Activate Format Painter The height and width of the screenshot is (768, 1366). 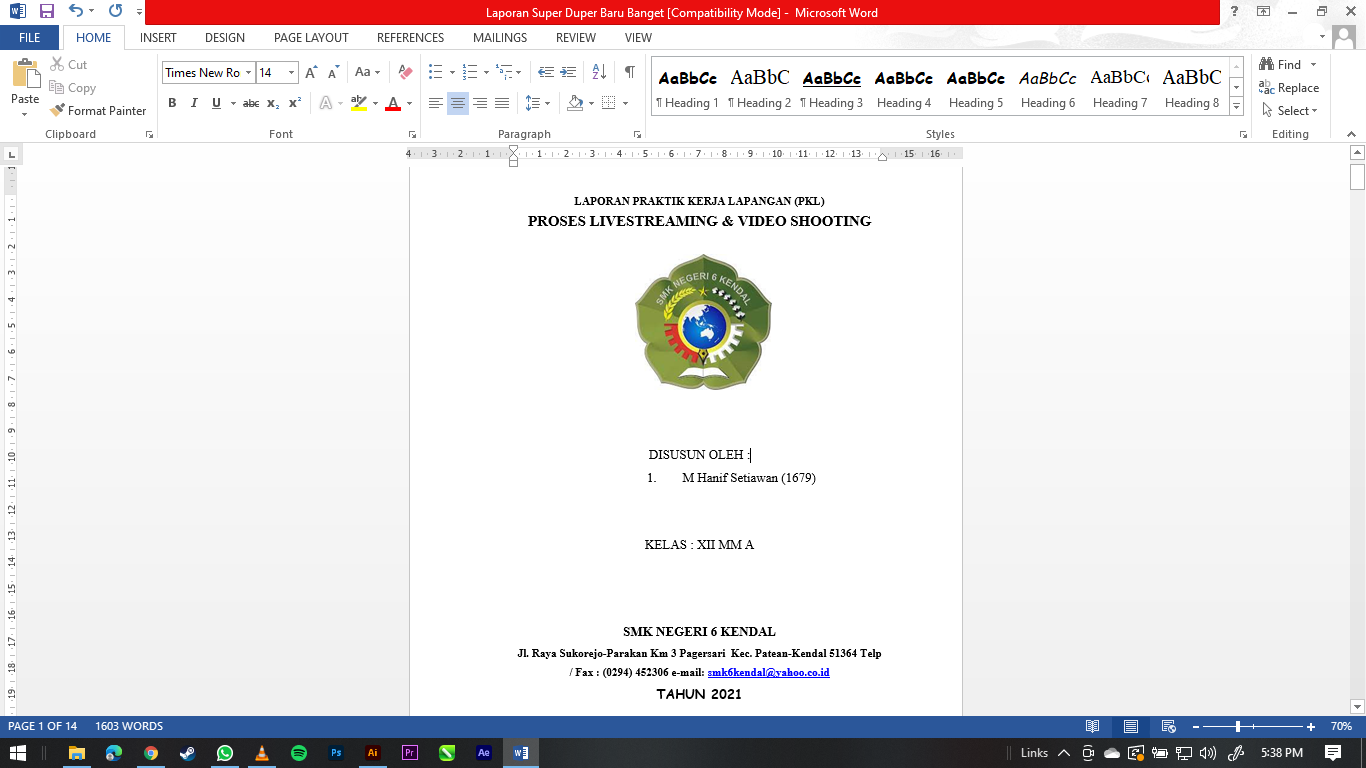[98, 110]
